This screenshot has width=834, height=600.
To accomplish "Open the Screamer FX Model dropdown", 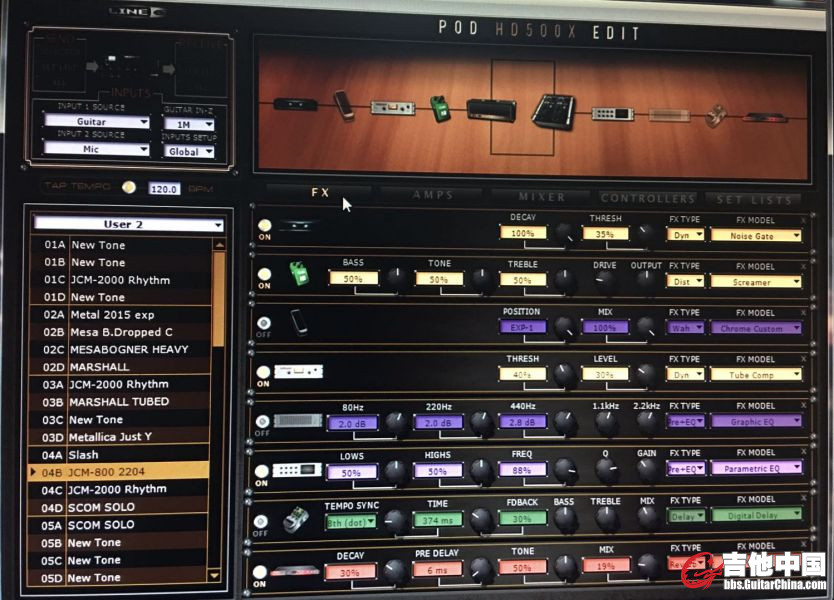I will click(x=756, y=282).
